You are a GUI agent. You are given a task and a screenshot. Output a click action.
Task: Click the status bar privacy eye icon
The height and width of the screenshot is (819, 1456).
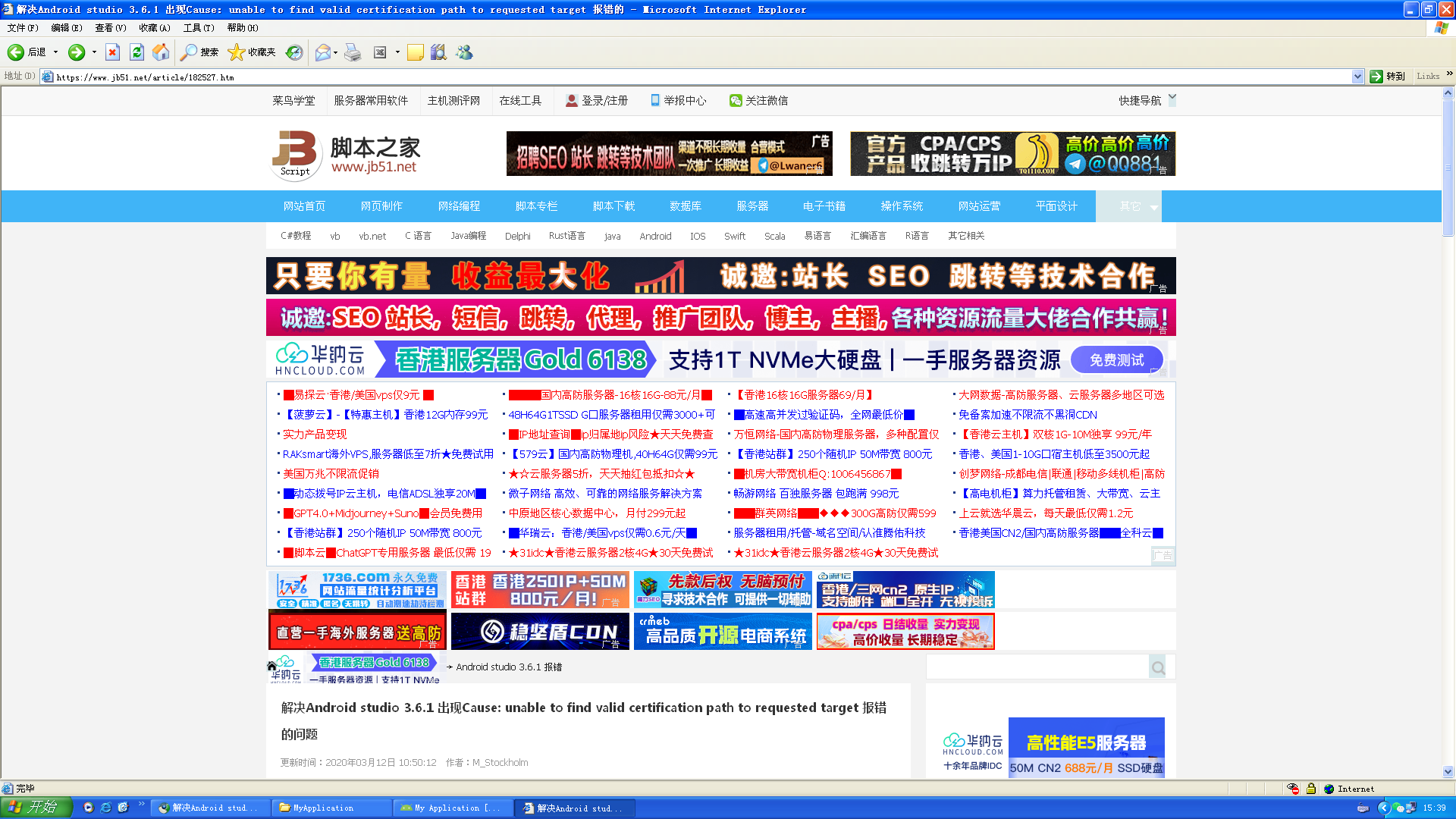1293,789
